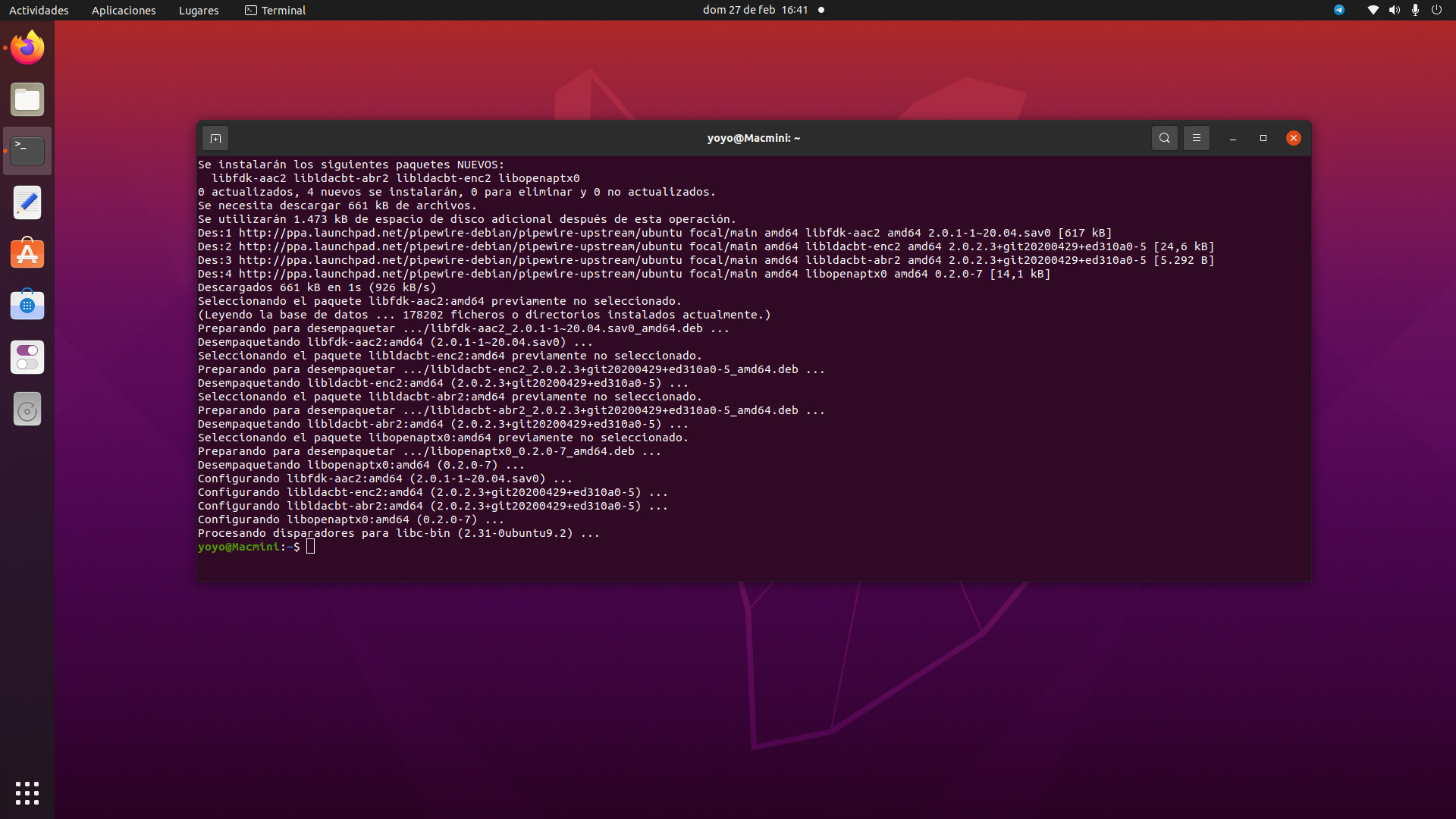Open the Aplicaciones menu
The height and width of the screenshot is (819, 1456).
[x=124, y=10]
